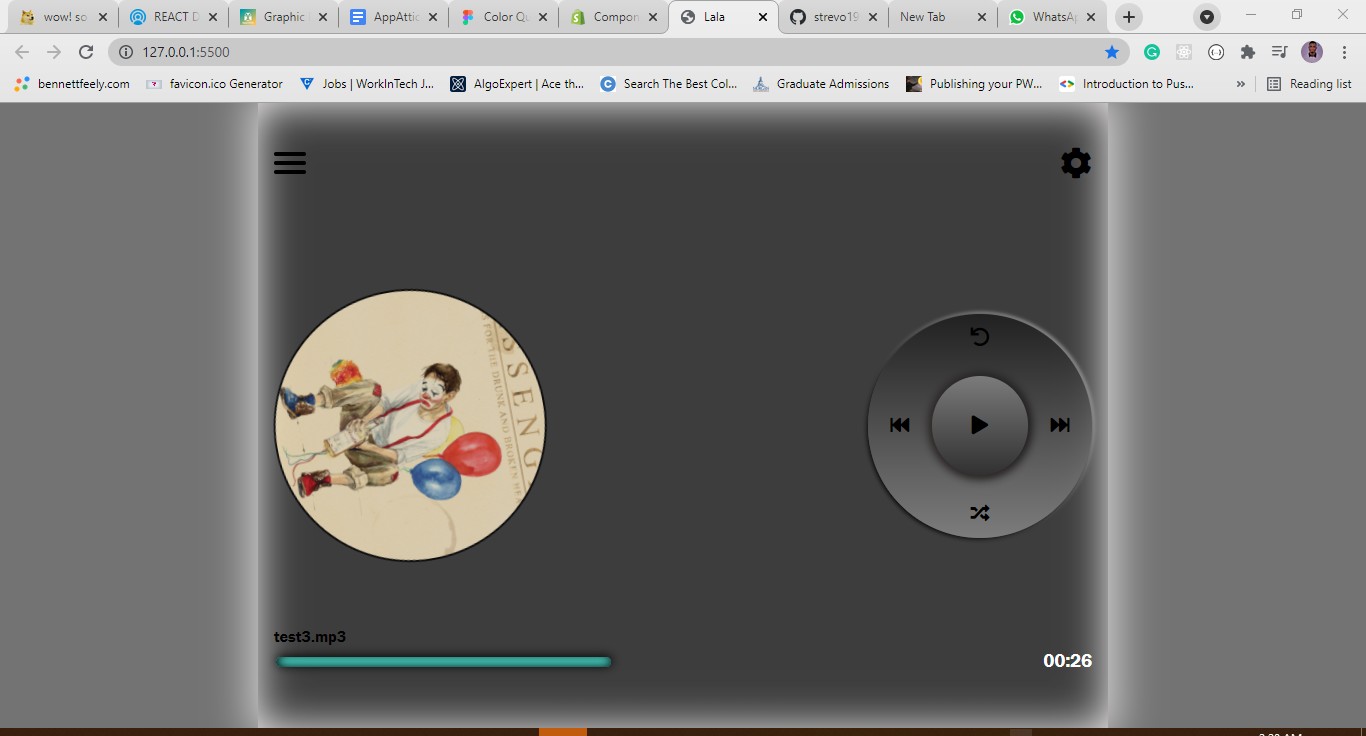Open the Grammarly extension icon
This screenshot has height=736, width=1366.
(1152, 52)
